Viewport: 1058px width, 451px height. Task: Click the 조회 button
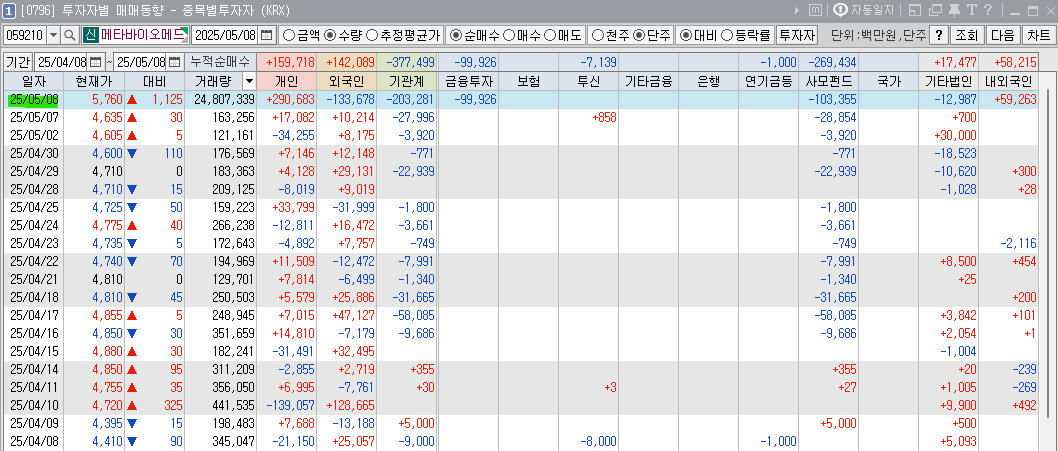(966, 35)
